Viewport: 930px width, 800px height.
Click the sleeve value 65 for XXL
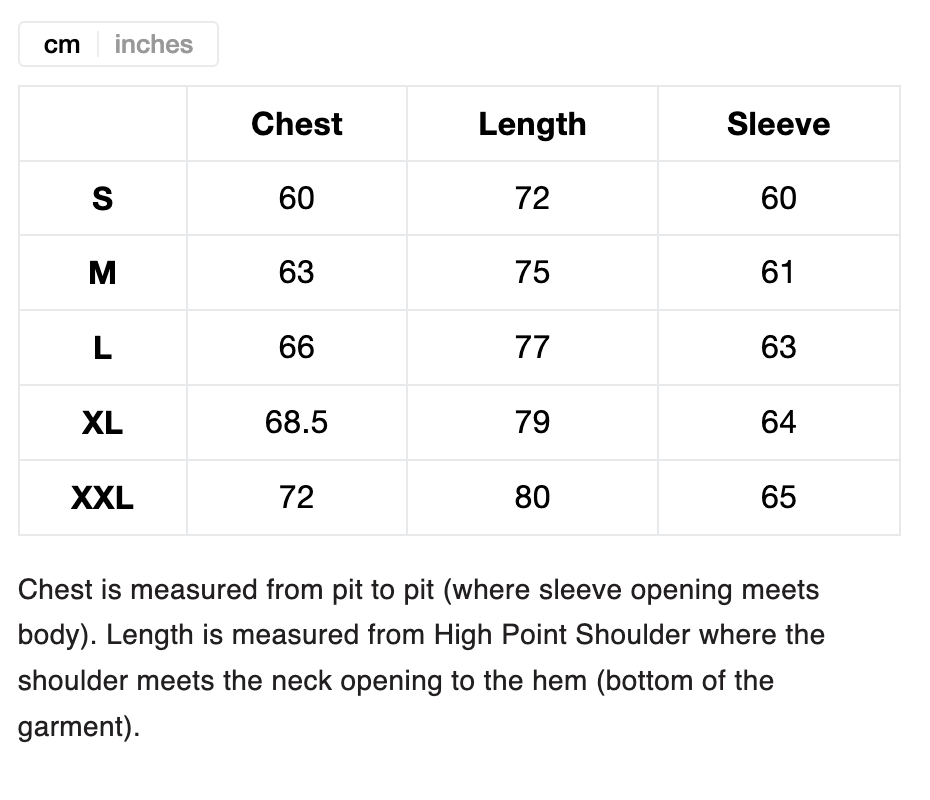click(778, 498)
